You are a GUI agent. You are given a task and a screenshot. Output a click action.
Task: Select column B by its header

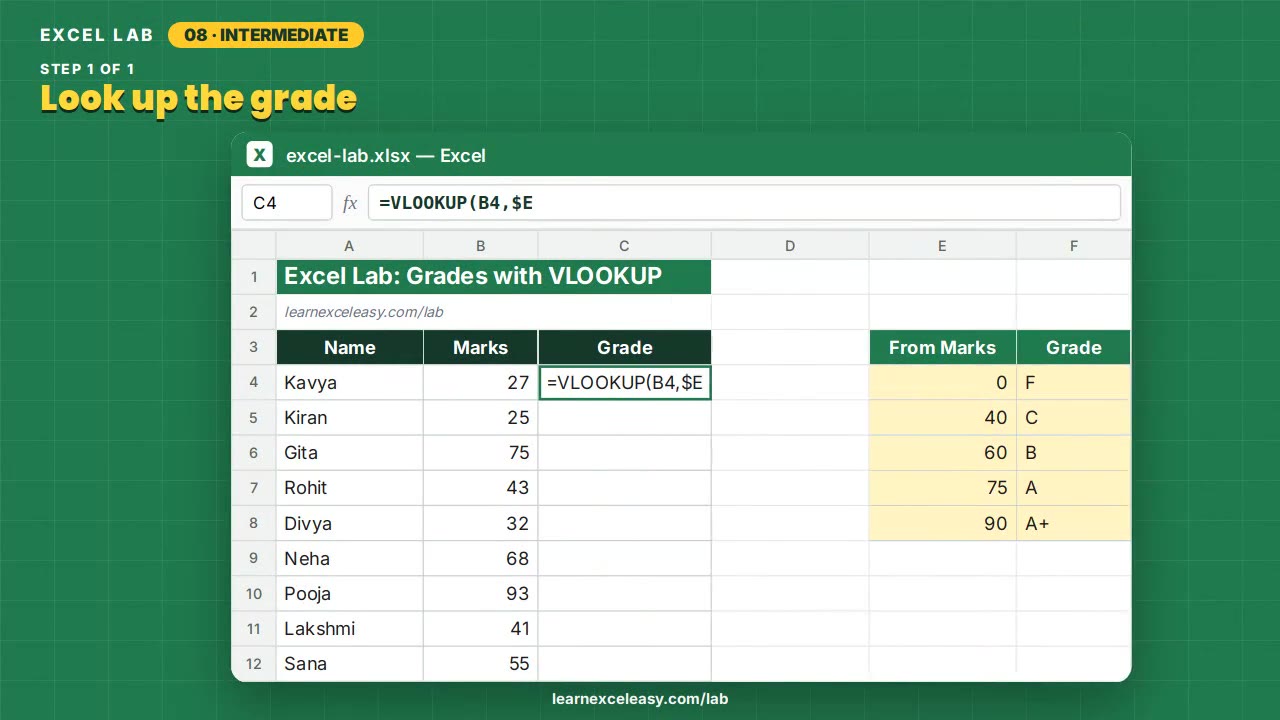click(481, 246)
